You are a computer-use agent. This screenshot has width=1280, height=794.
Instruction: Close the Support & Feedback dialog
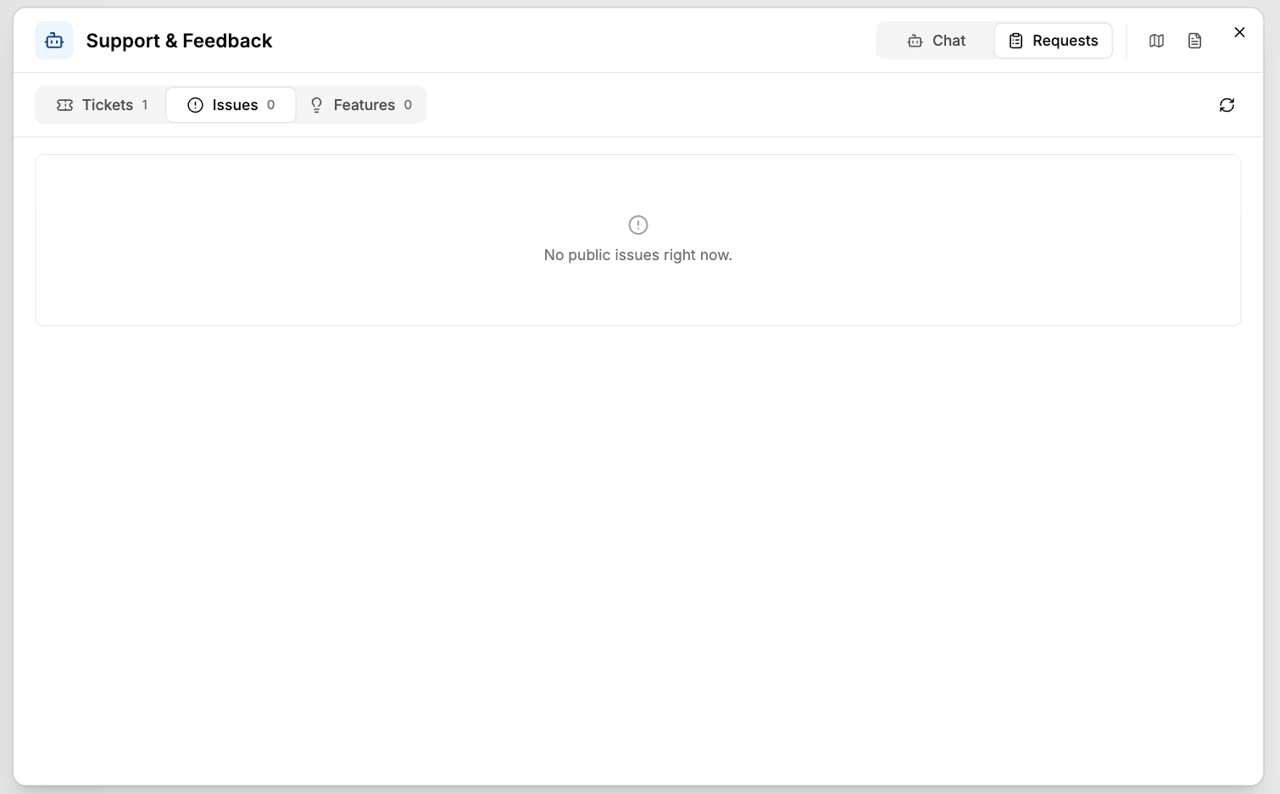[x=1239, y=32]
